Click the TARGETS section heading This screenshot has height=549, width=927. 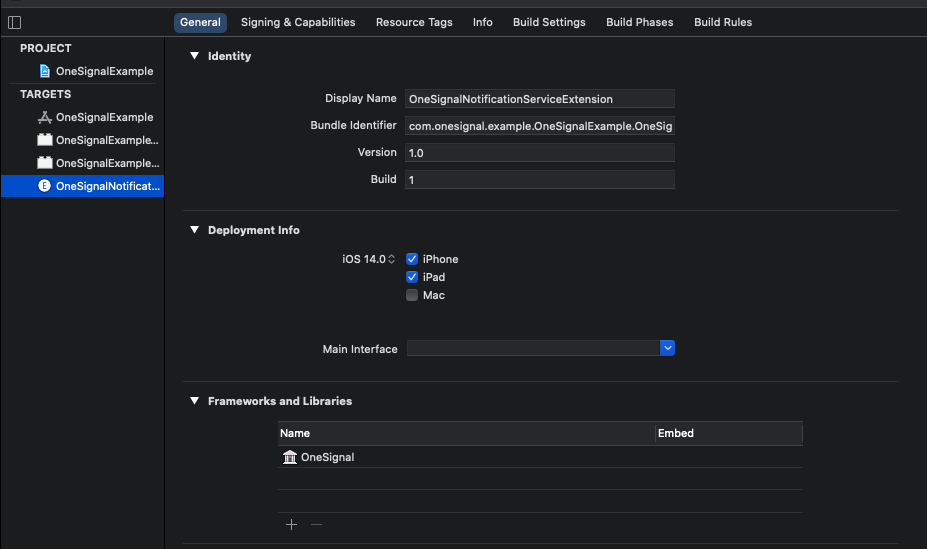pos(46,94)
